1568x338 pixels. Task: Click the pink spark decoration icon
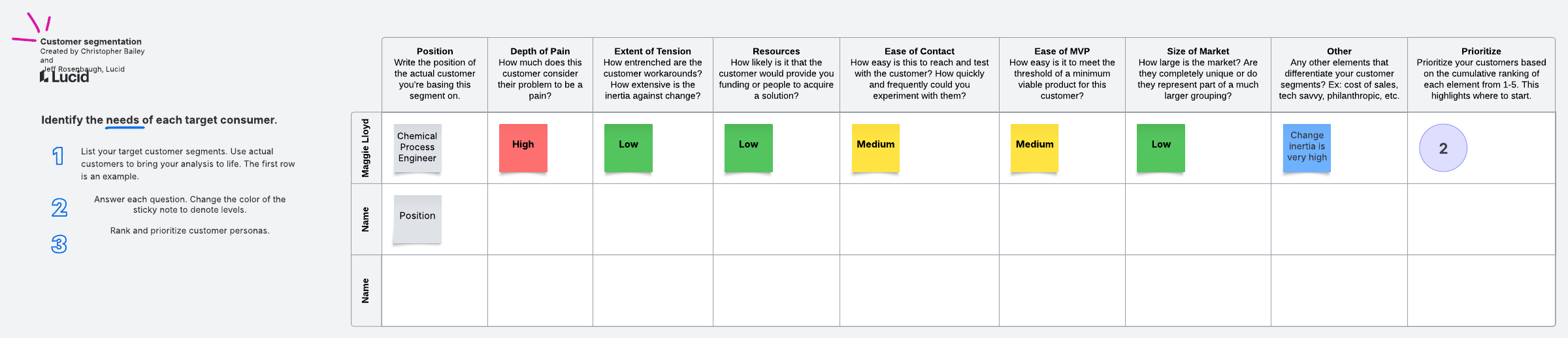tap(33, 29)
